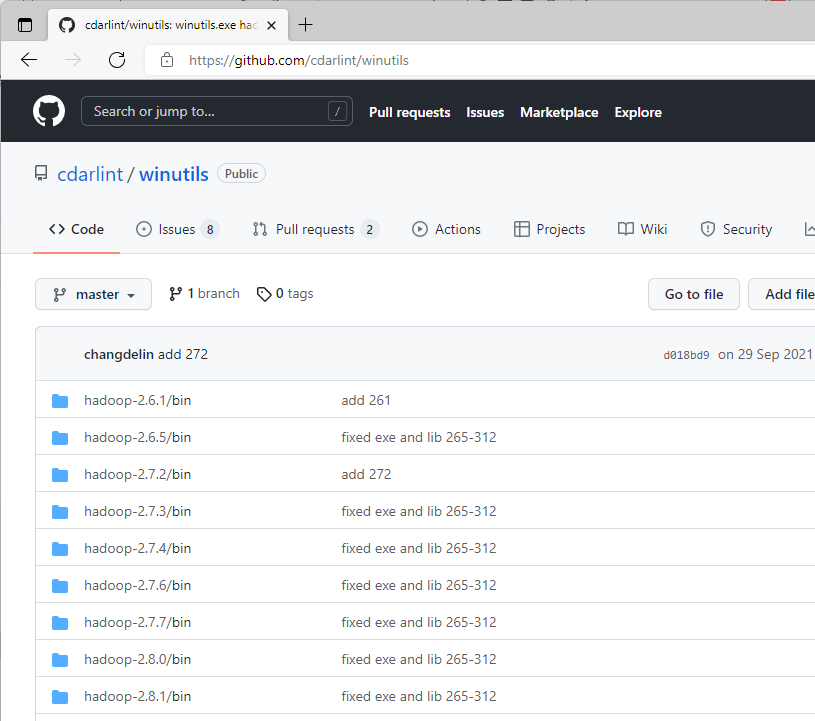Image resolution: width=815 pixels, height=721 pixels.
Task: Click the hadoop-2.6.1/bin folder icon
Action: coord(60,401)
